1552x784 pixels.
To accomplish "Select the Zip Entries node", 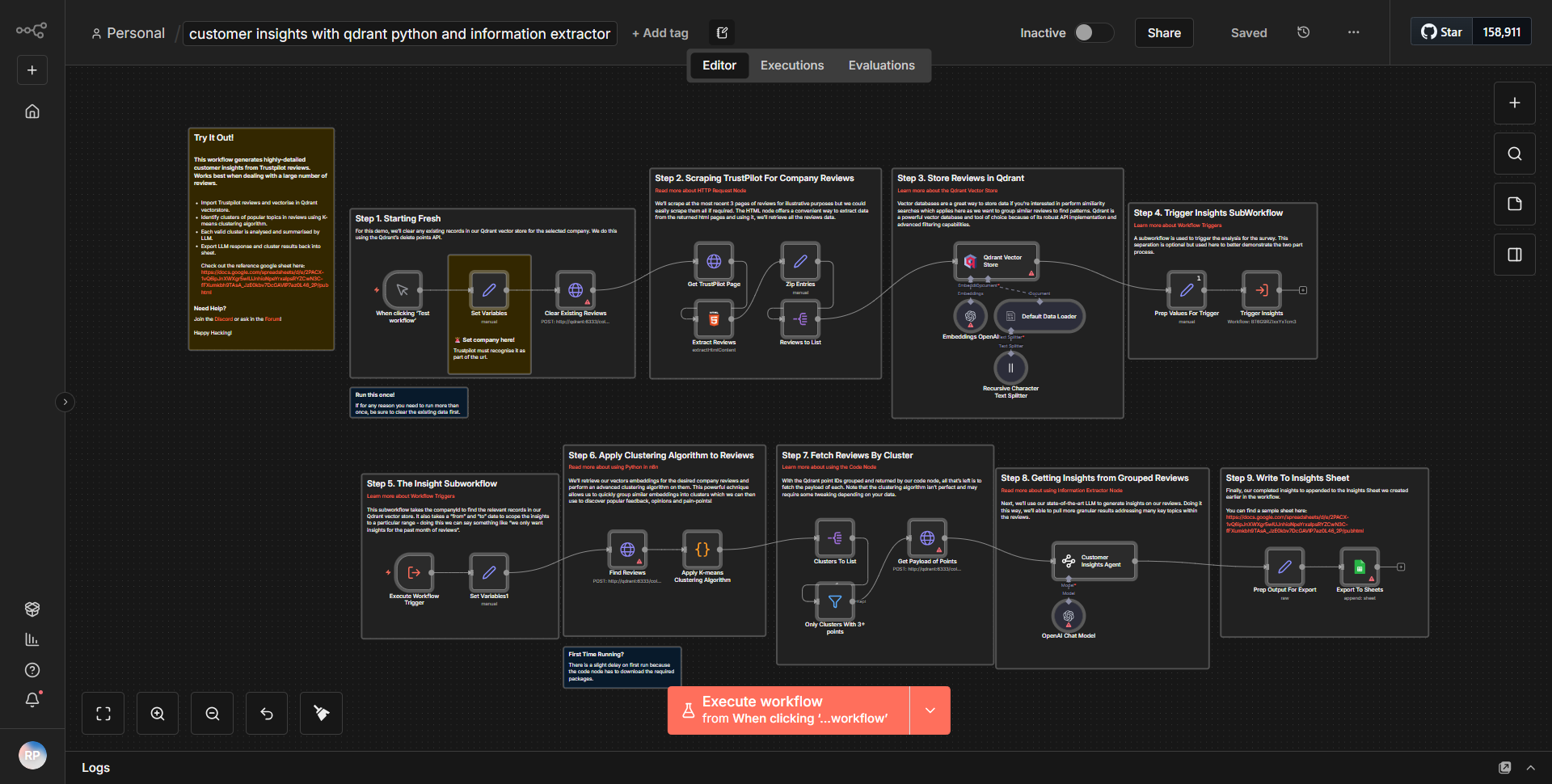I will (800, 261).
